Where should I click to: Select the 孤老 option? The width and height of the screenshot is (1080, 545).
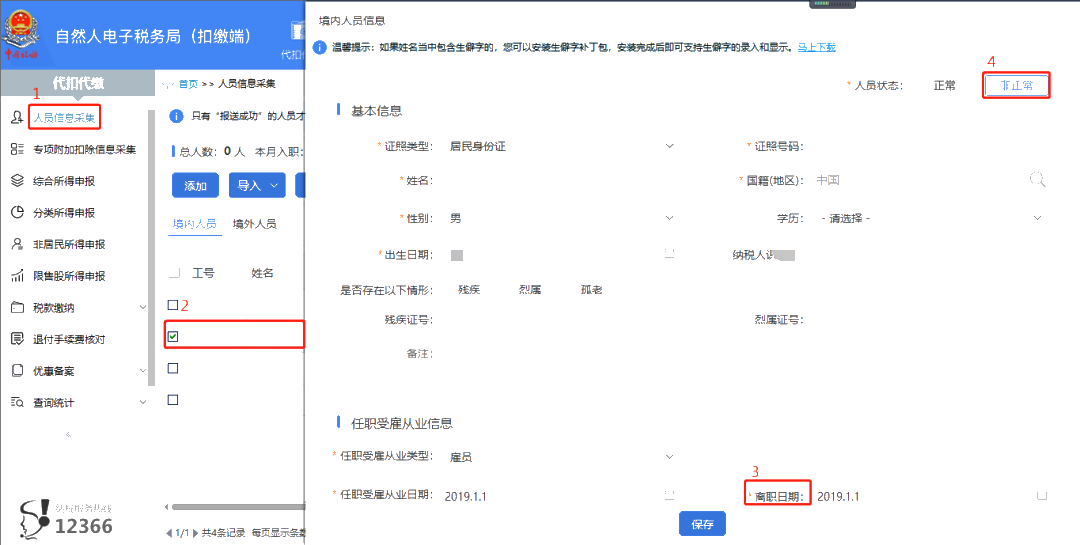(591, 290)
